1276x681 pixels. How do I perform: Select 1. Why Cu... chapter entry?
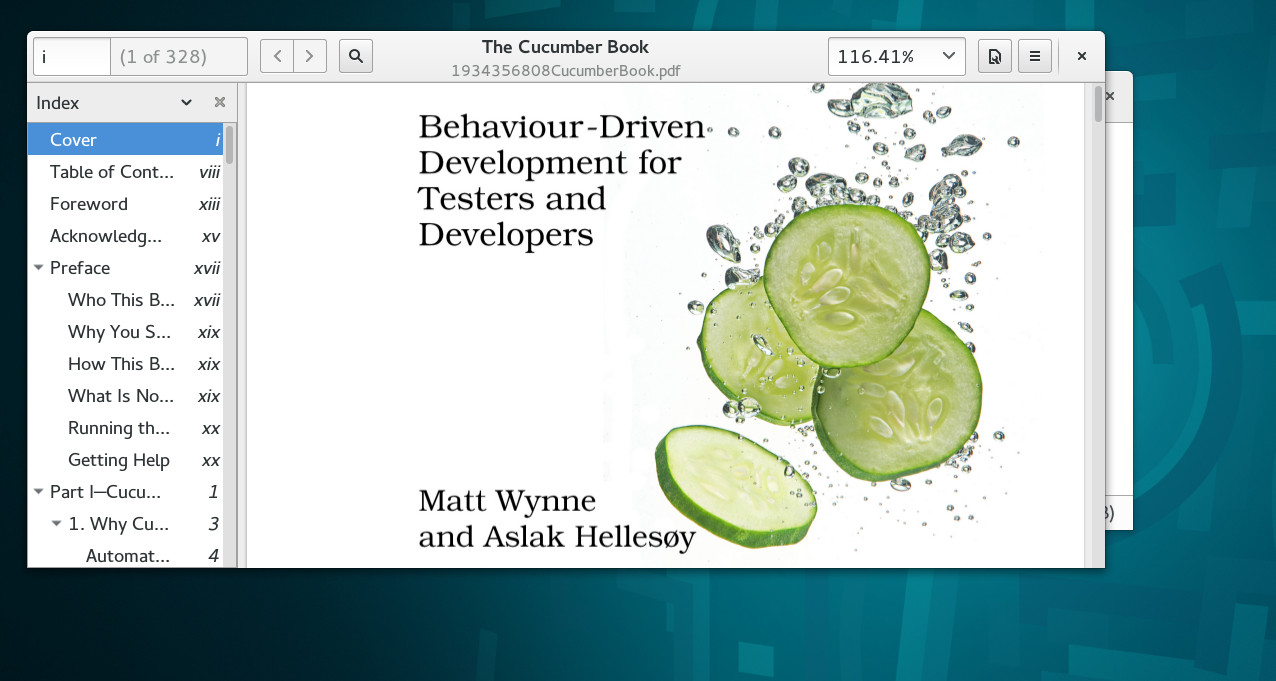pyautogui.click(x=125, y=524)
